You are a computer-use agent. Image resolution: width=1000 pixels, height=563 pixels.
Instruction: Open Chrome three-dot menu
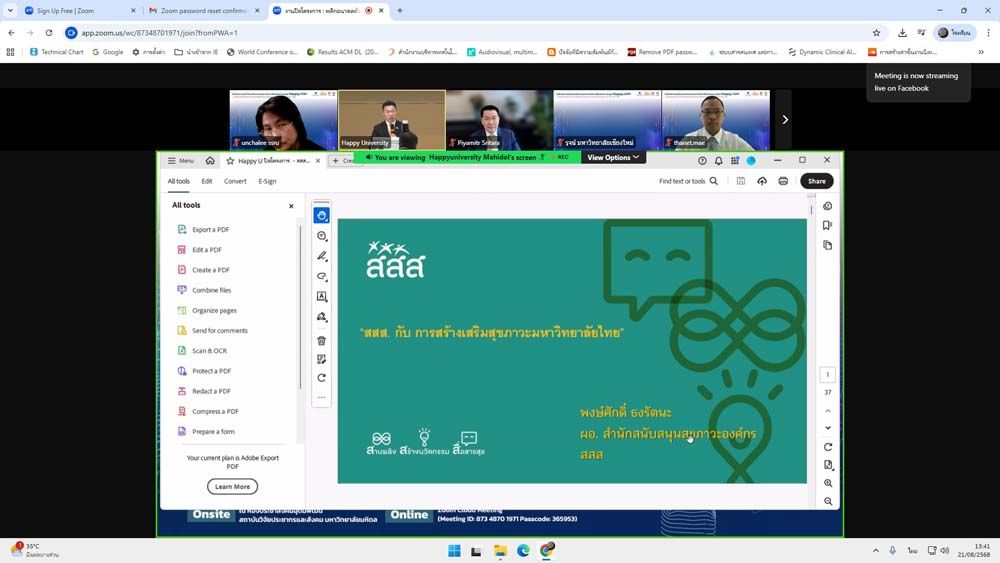(x=988, y=33)
